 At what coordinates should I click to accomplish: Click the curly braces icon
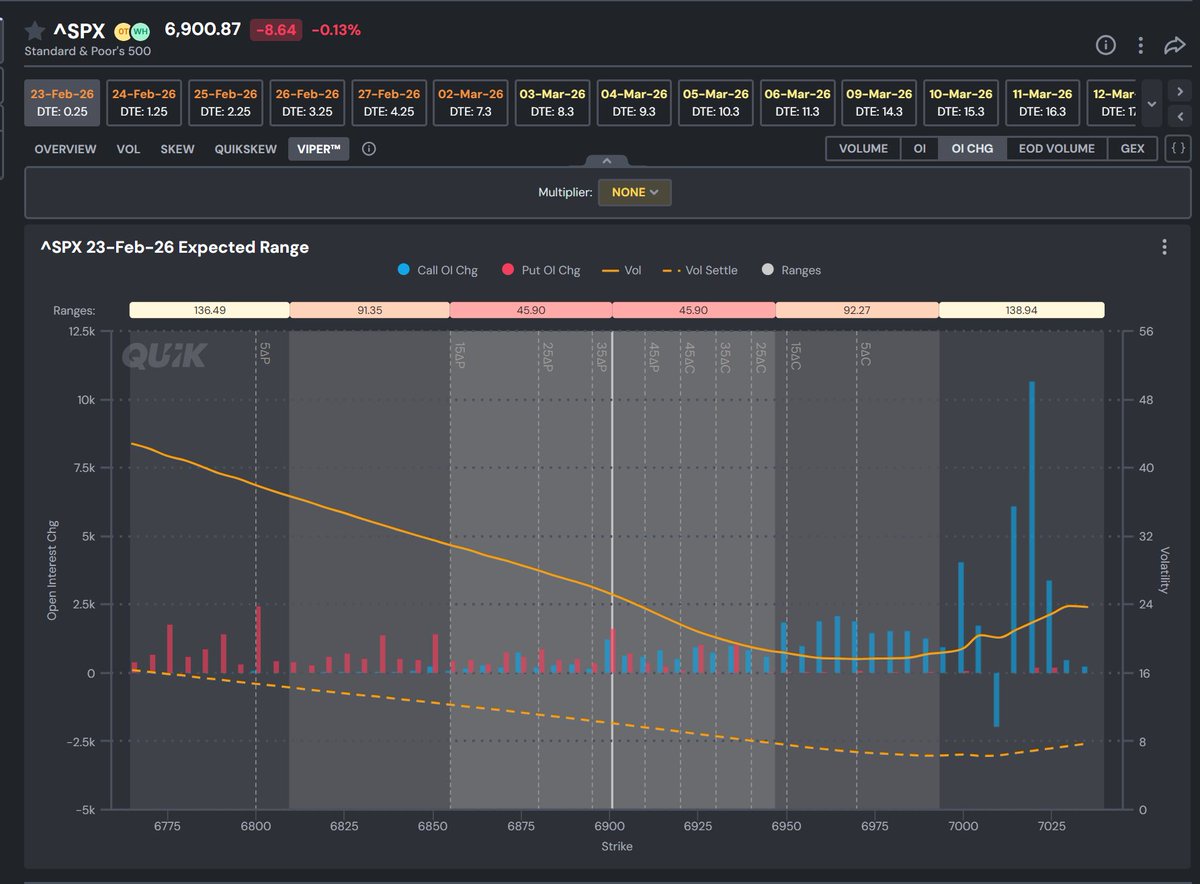coord(1179,149)
